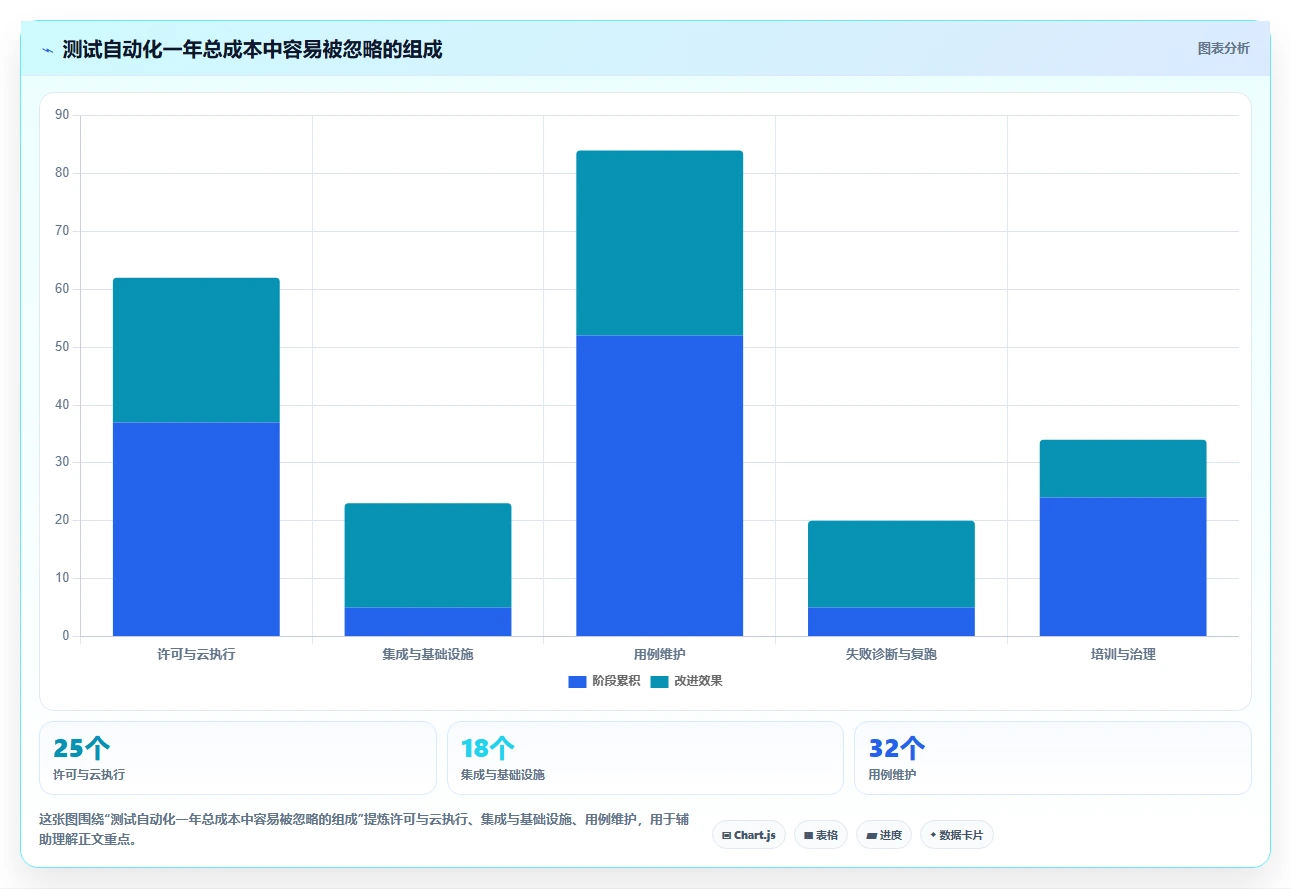Screen dimensions: 1291x889
Task: Click the 32个 value text
Action: point(897,748)
